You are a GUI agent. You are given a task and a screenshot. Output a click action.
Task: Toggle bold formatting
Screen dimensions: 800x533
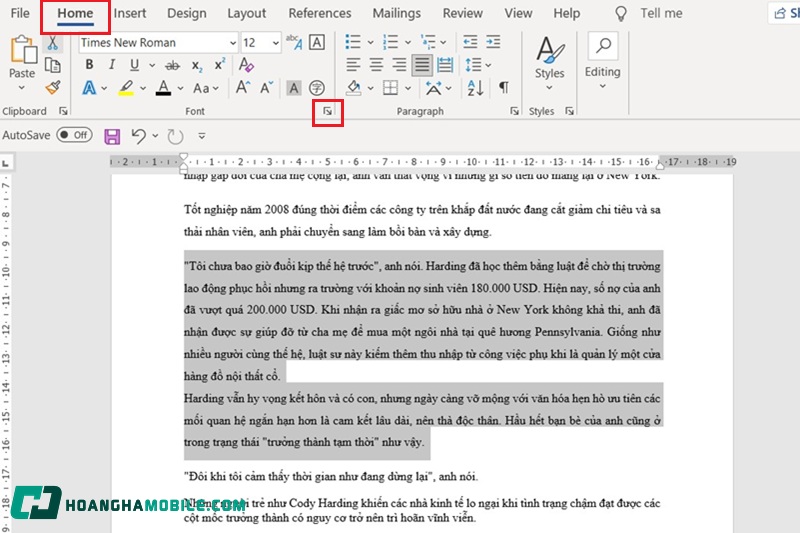(x=88, y=65)
